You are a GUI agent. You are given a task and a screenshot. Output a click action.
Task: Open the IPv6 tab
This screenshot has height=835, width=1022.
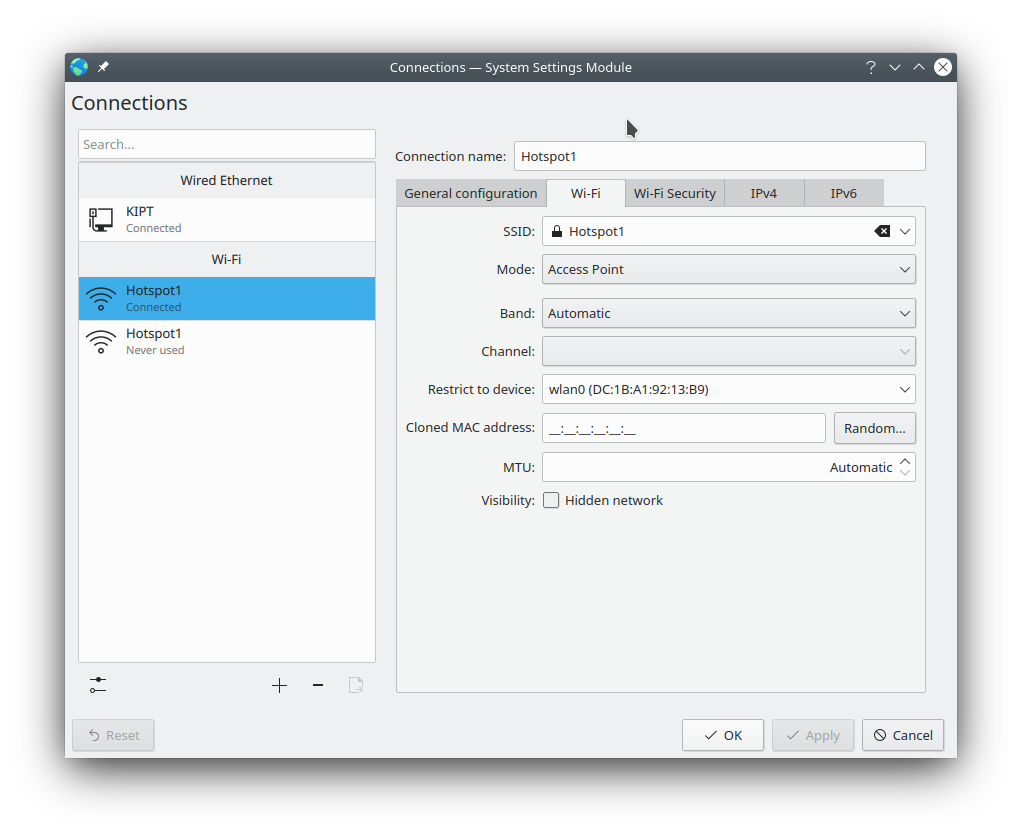click(x=843, y=194)
